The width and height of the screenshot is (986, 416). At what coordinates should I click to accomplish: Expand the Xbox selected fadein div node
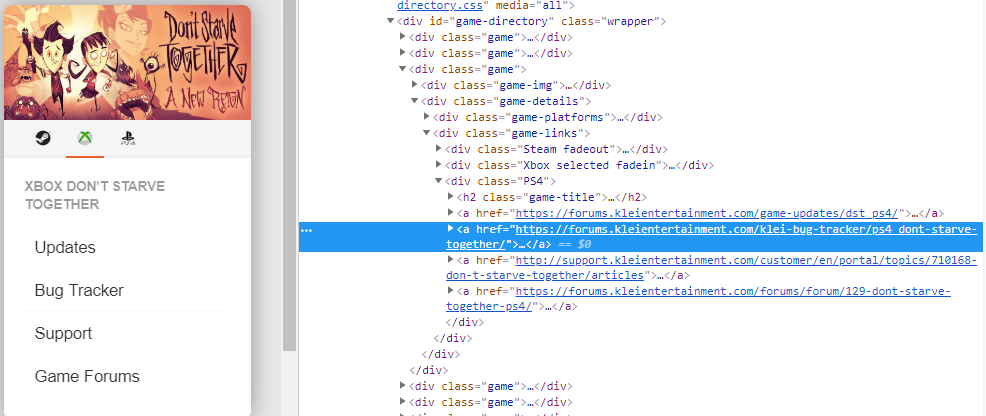[x=439, y=165]
